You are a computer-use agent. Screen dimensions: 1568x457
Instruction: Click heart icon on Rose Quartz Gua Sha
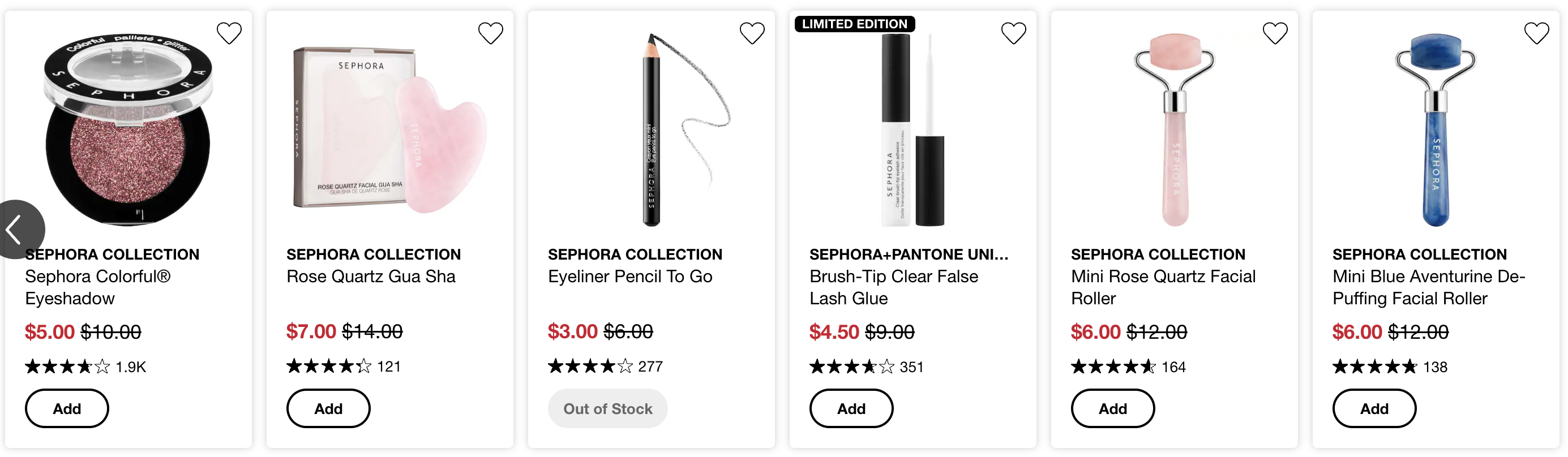[491, 33]
